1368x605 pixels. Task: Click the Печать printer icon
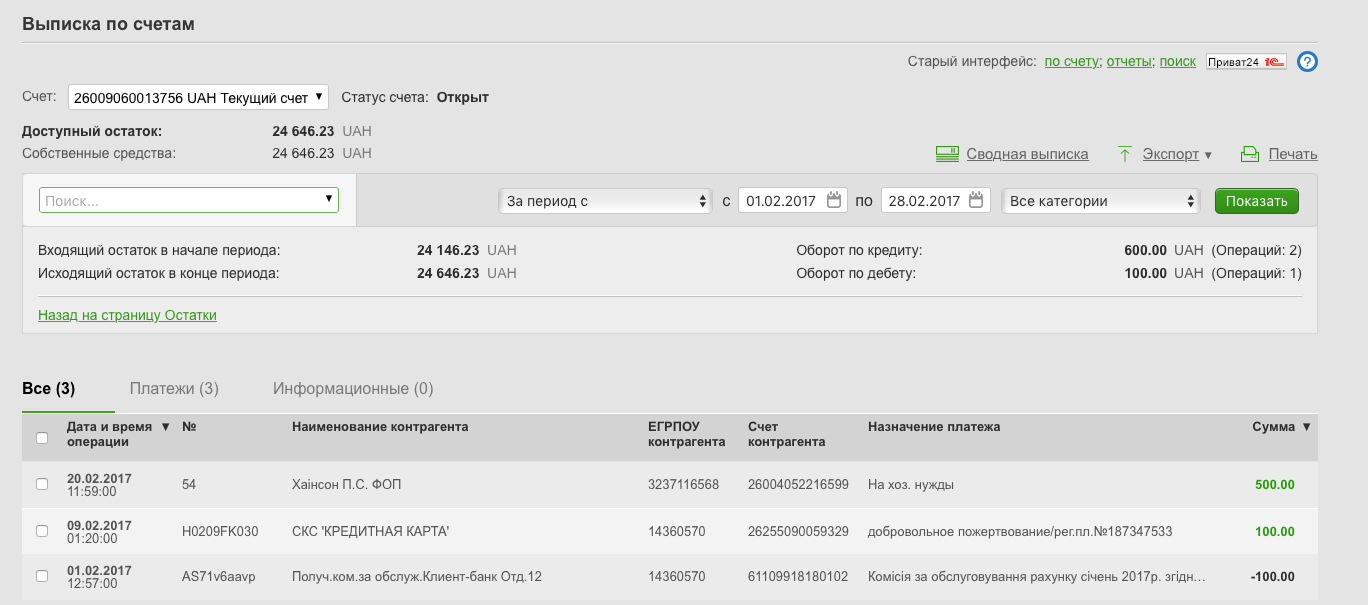pyautogui.click(x=1249, y=154)
